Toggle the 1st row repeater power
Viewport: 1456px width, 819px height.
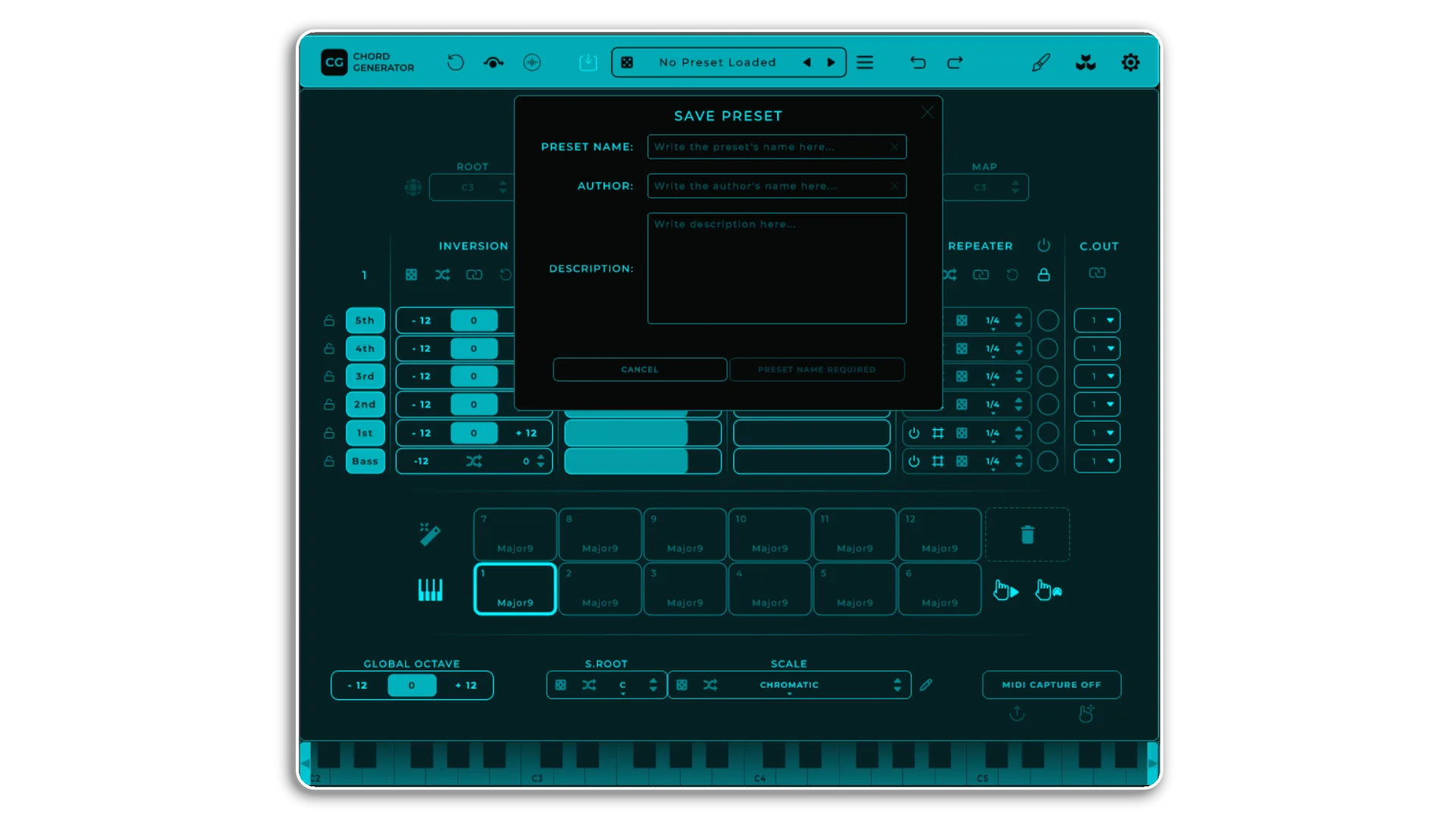915,433
